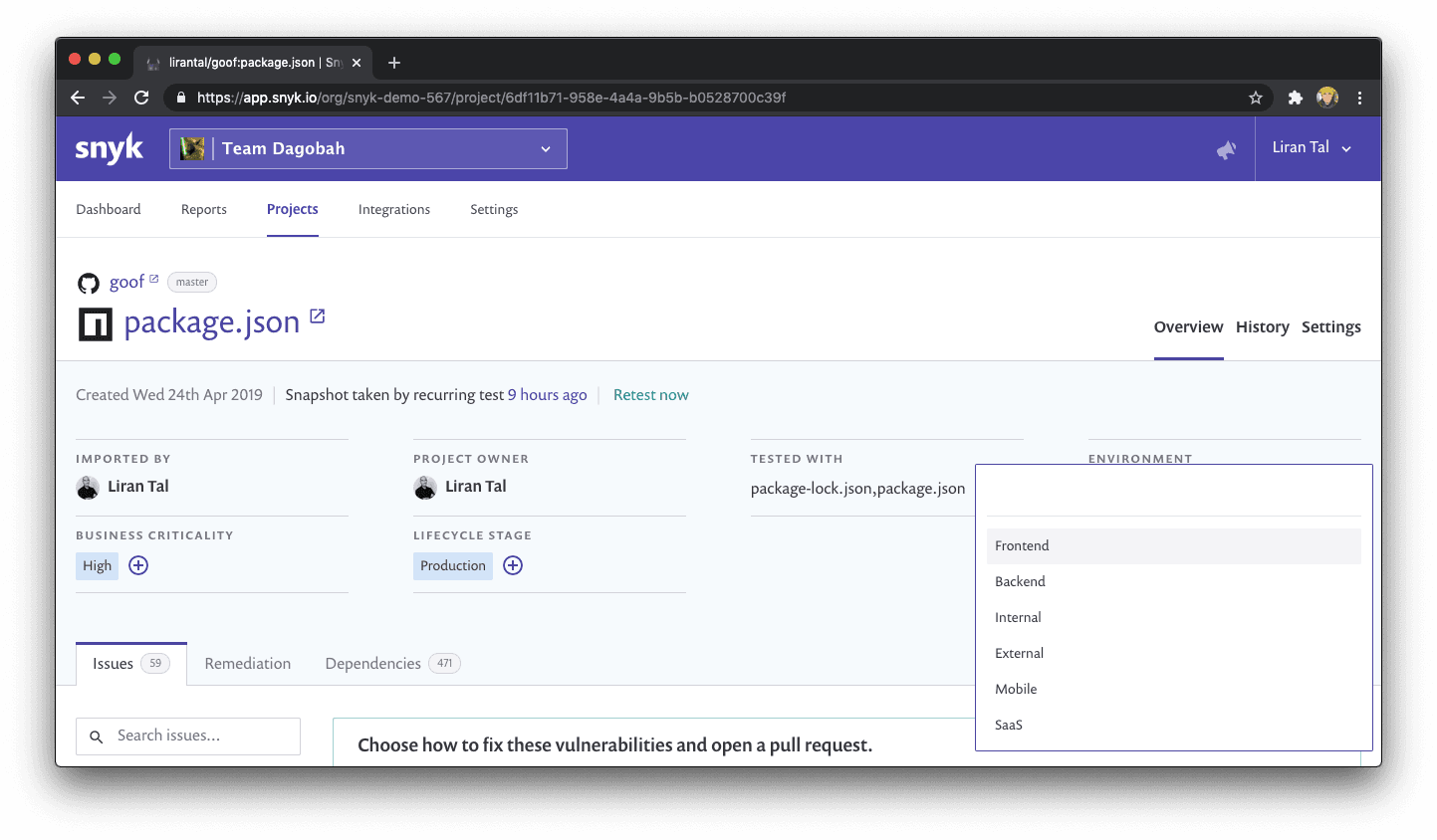
Task: Switch to the project Overview tab
Action: [x=1188, y=326]
